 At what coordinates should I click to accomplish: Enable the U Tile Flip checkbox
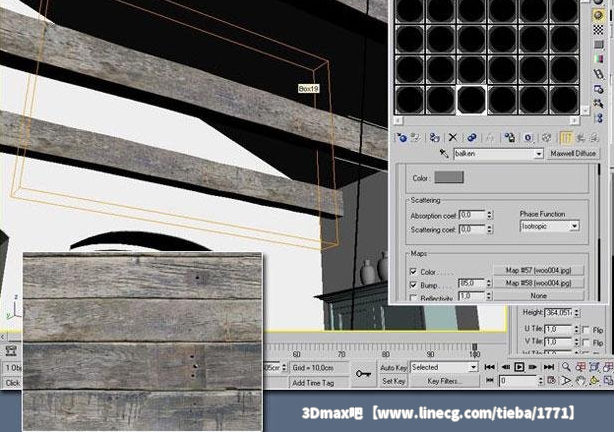pos(585,329)
